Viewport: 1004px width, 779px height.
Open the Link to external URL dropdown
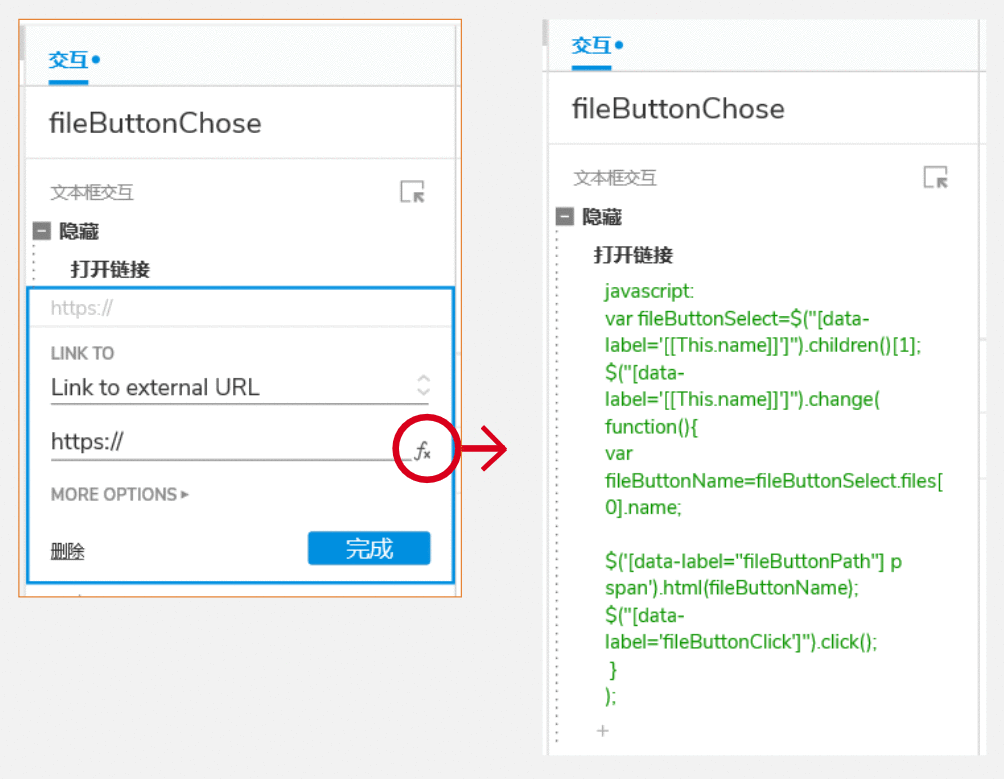(240, 387)
